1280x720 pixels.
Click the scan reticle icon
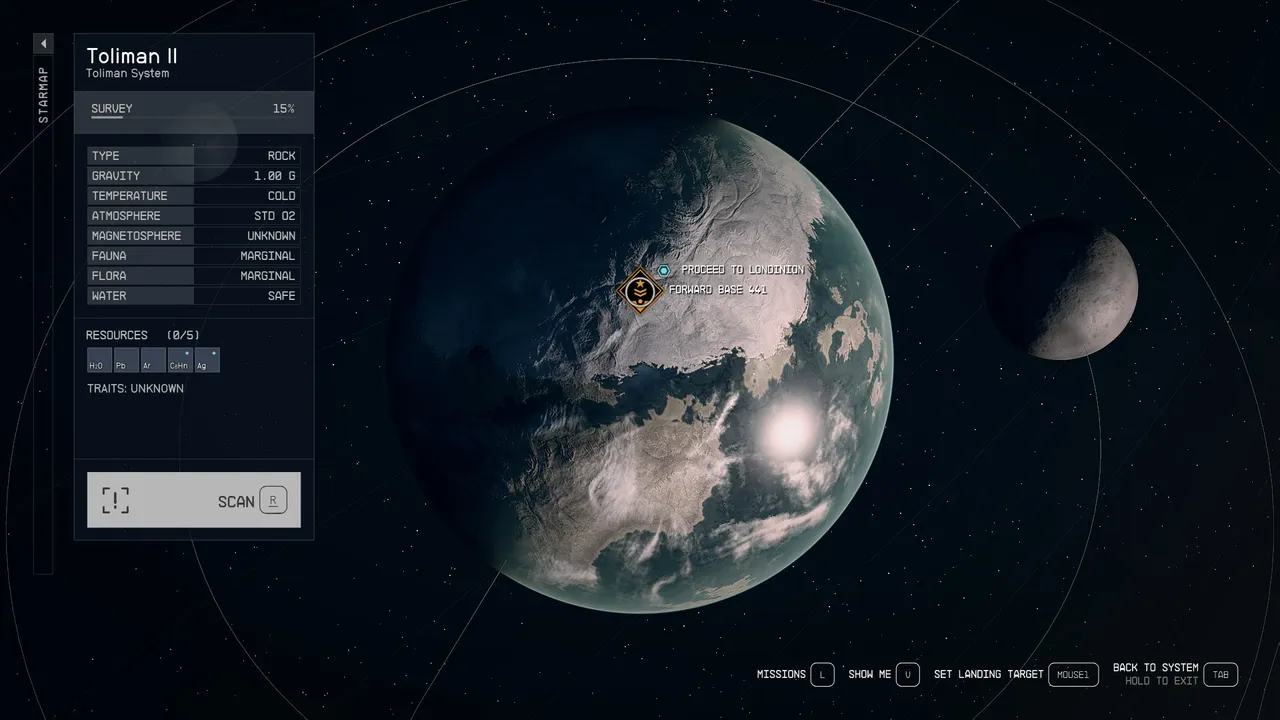pyautogui.click(x=116, y=500)
